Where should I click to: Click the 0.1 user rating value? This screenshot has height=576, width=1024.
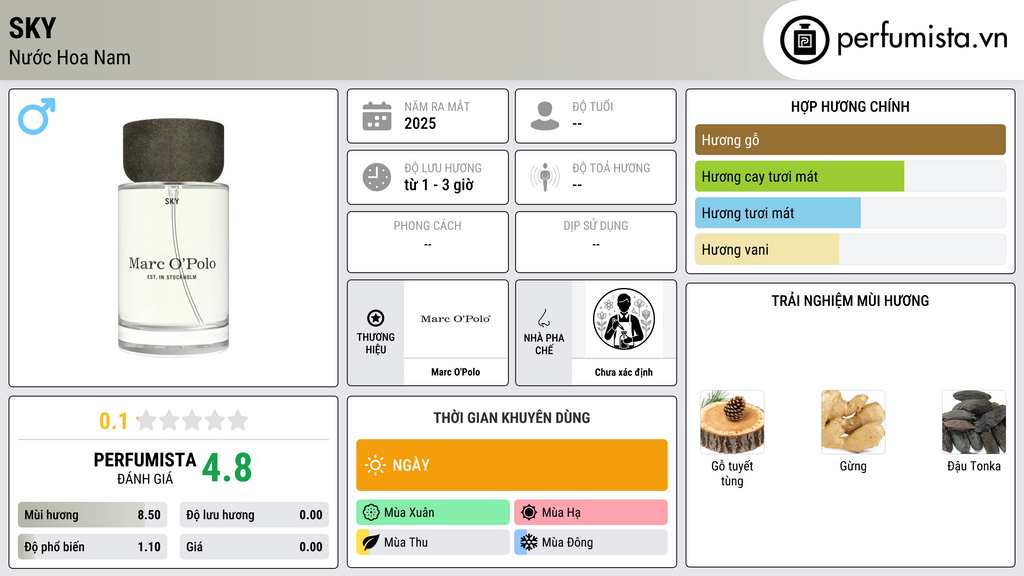click(114, 421)
